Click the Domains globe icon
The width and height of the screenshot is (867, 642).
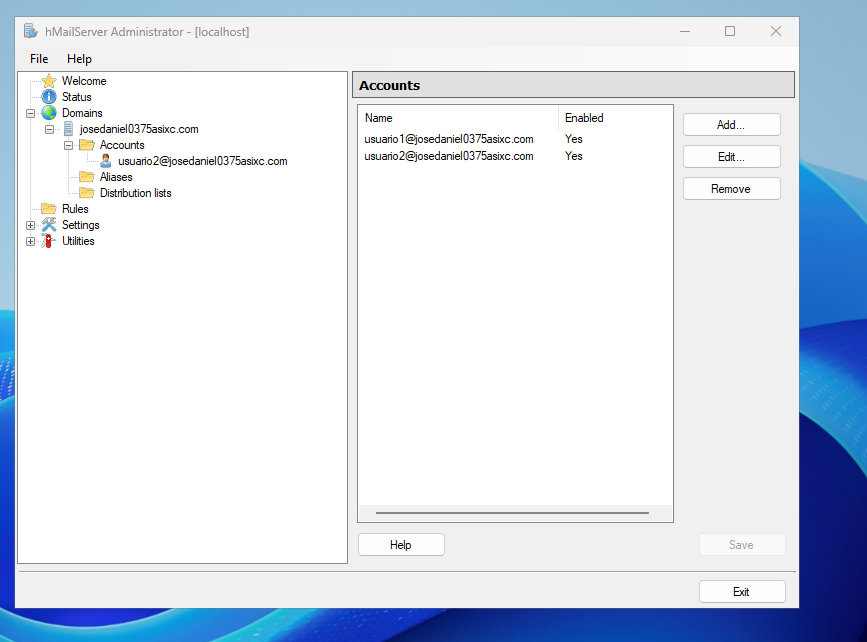tap(49, 113)
